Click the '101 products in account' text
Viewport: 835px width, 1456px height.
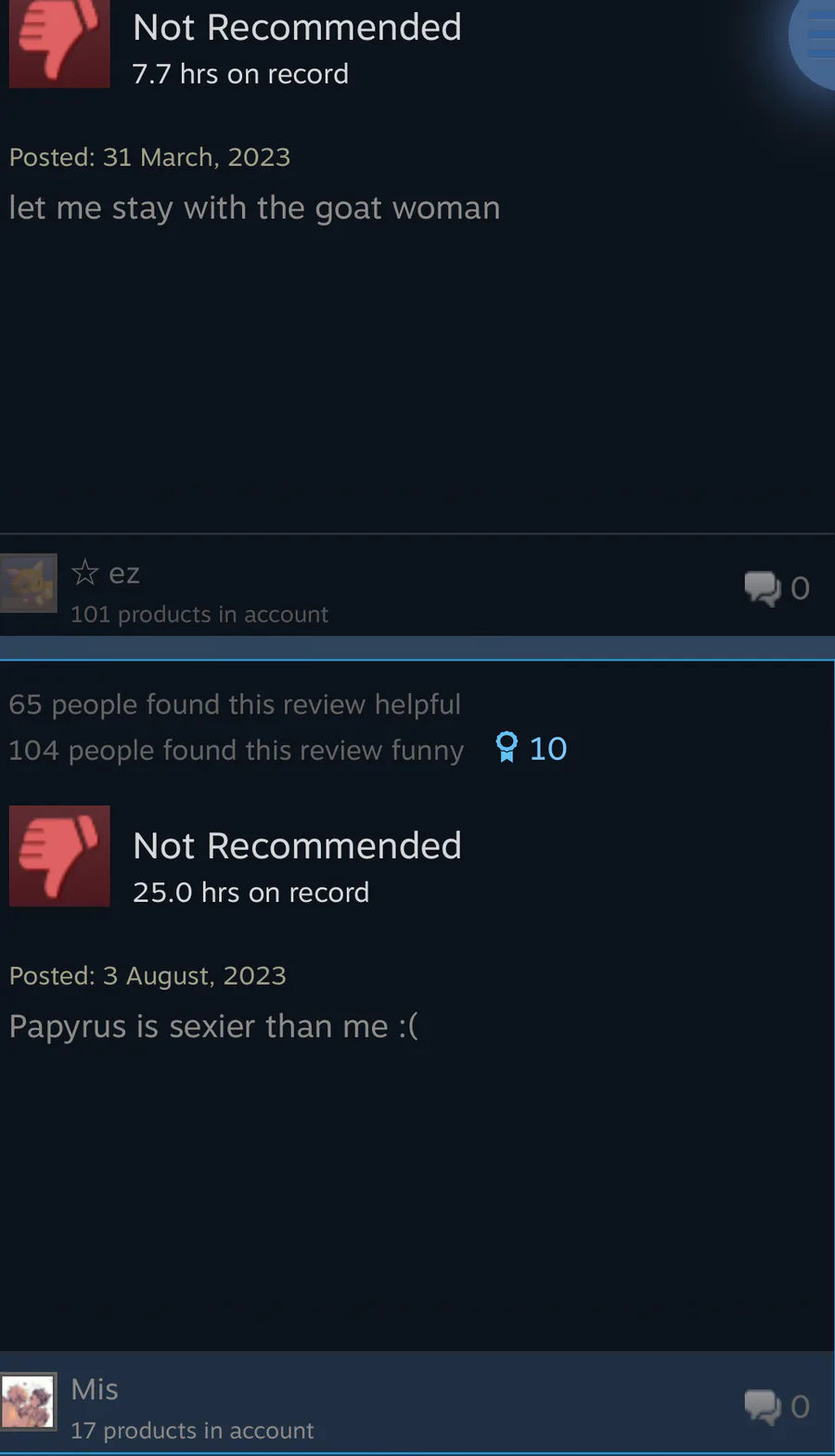[x=199, y=614]
